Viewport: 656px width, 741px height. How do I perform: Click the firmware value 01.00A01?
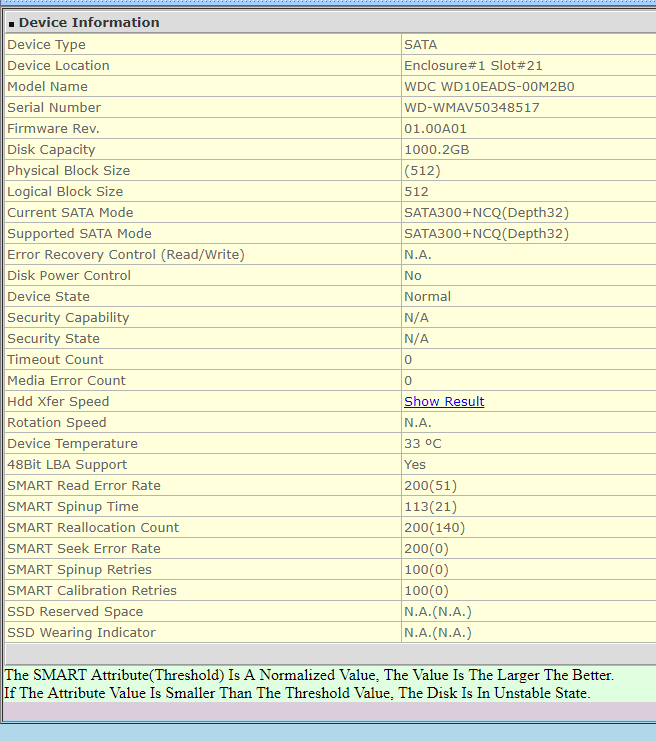435,129
